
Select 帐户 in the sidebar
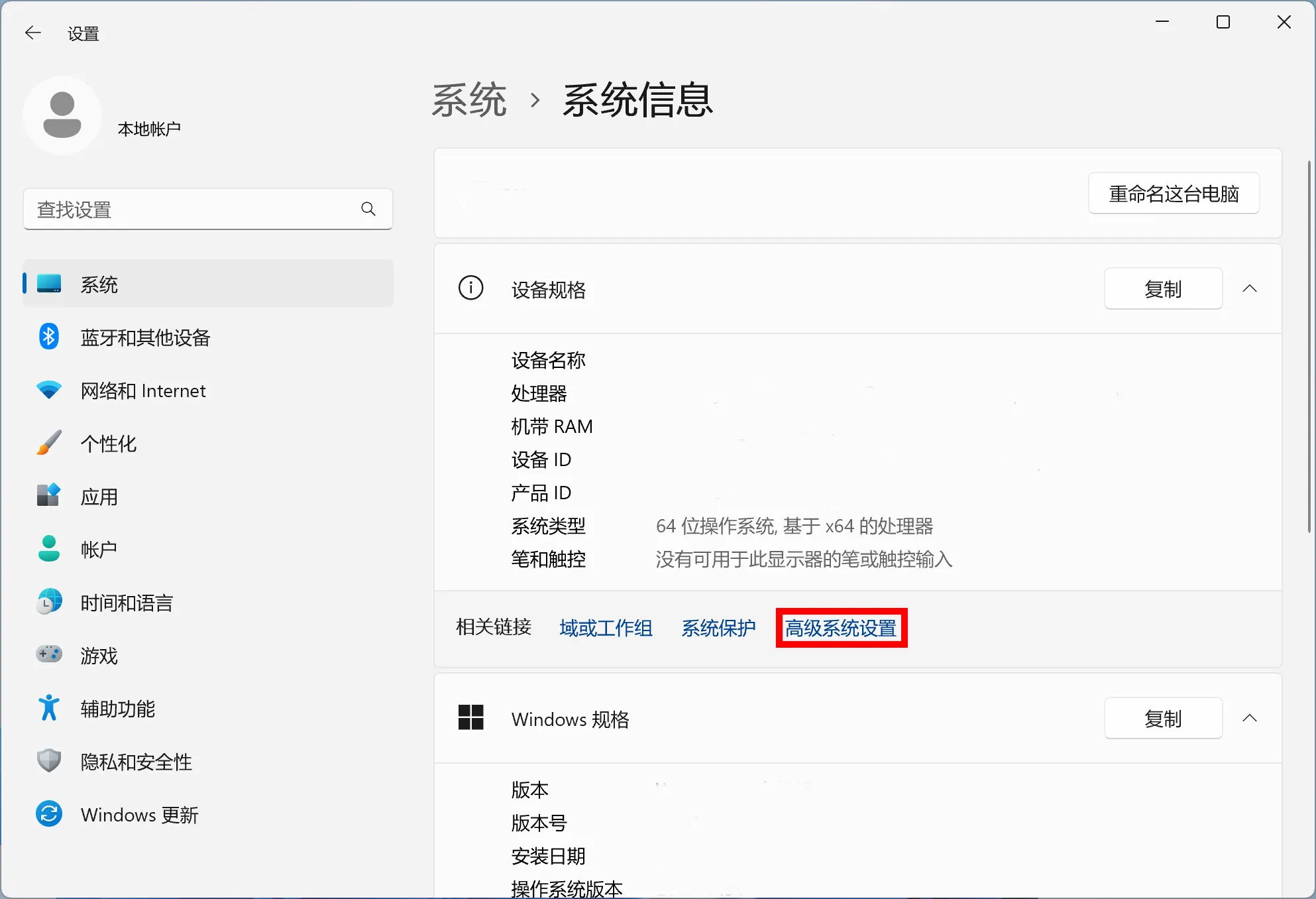pos(208,550)
